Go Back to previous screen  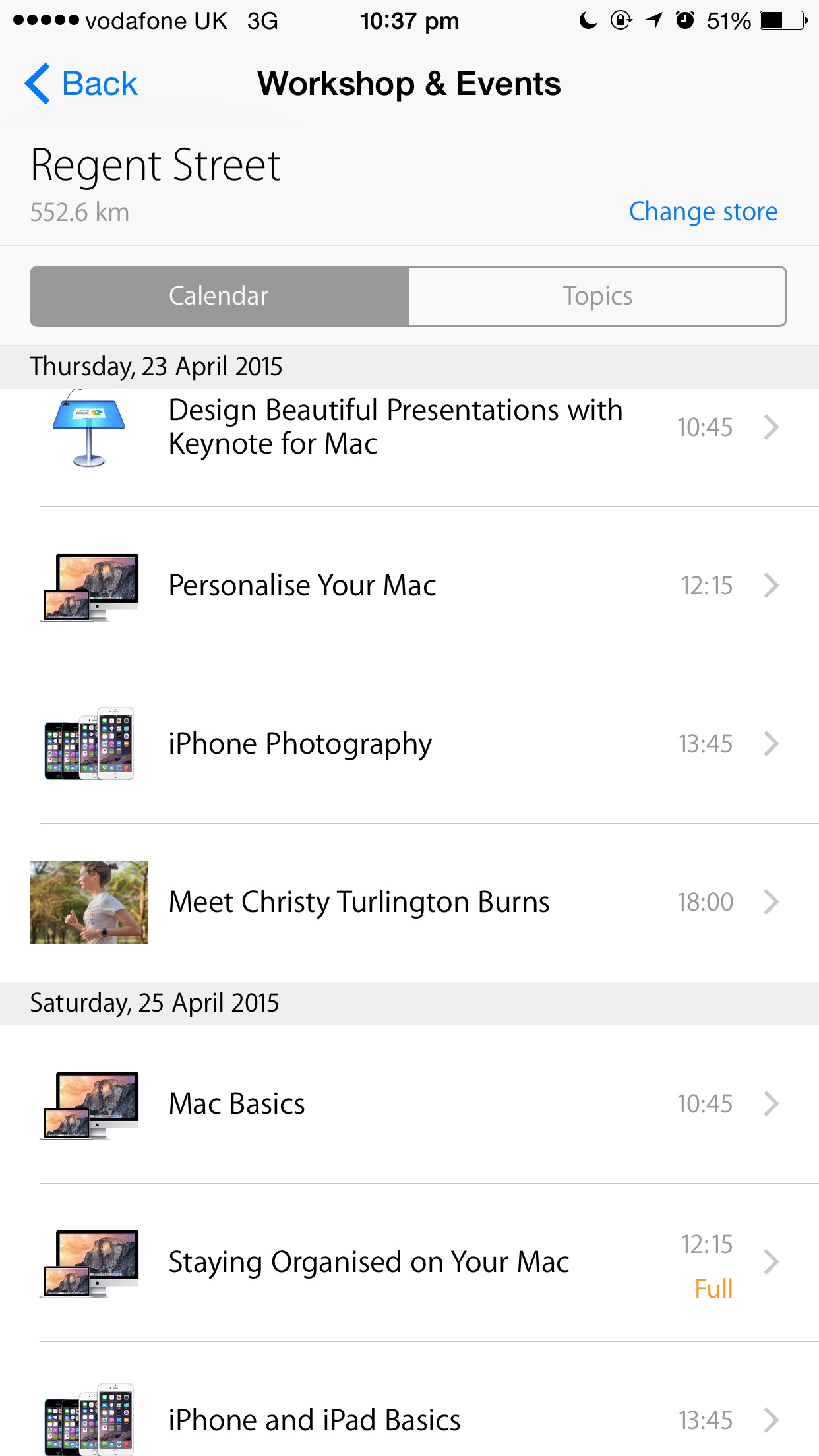point(81,84)
